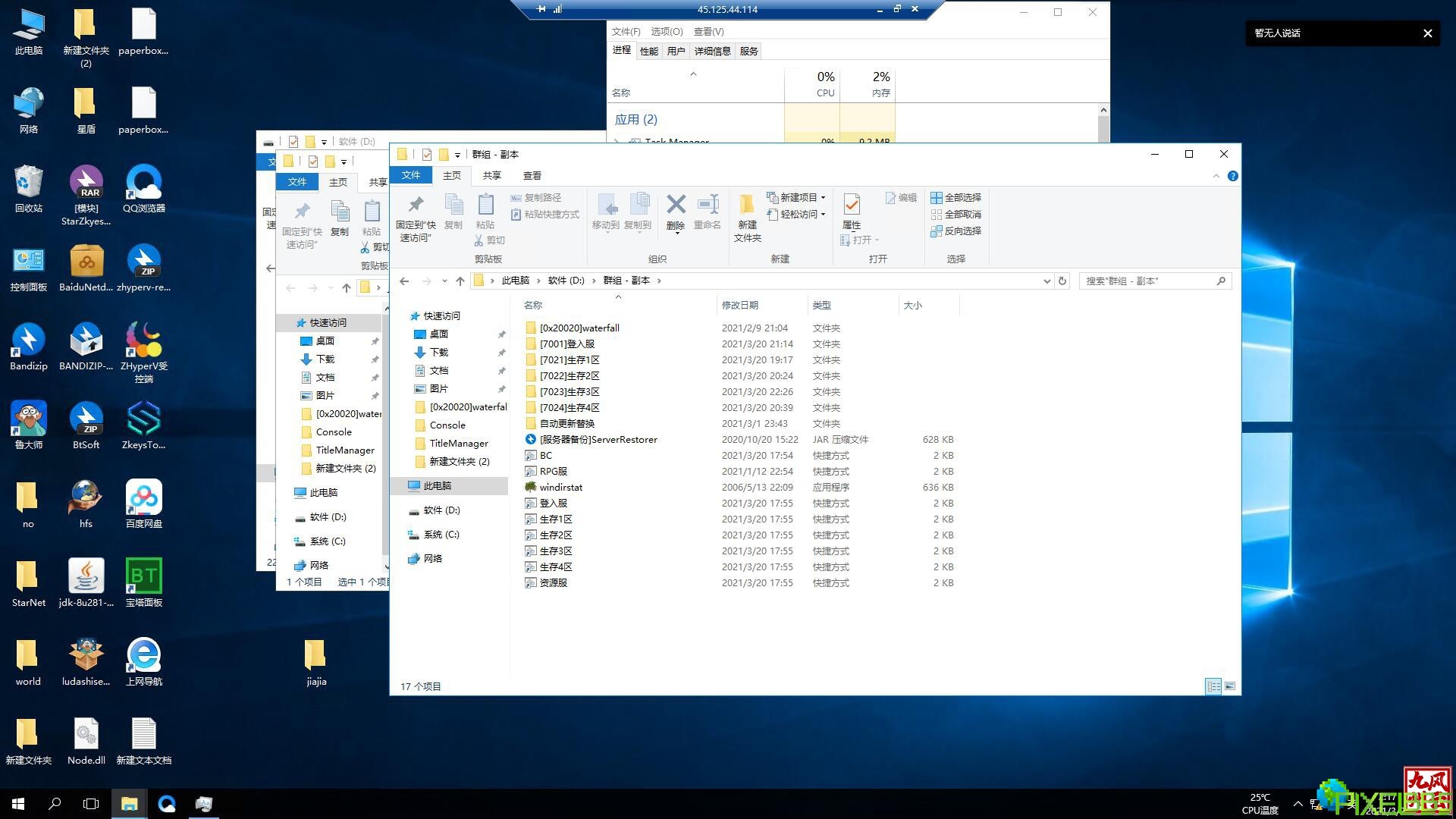Viewport: 1456px width, 819px height.
Task: Switch to 查看 ribbon tab
Action: [x=532, y=176]
